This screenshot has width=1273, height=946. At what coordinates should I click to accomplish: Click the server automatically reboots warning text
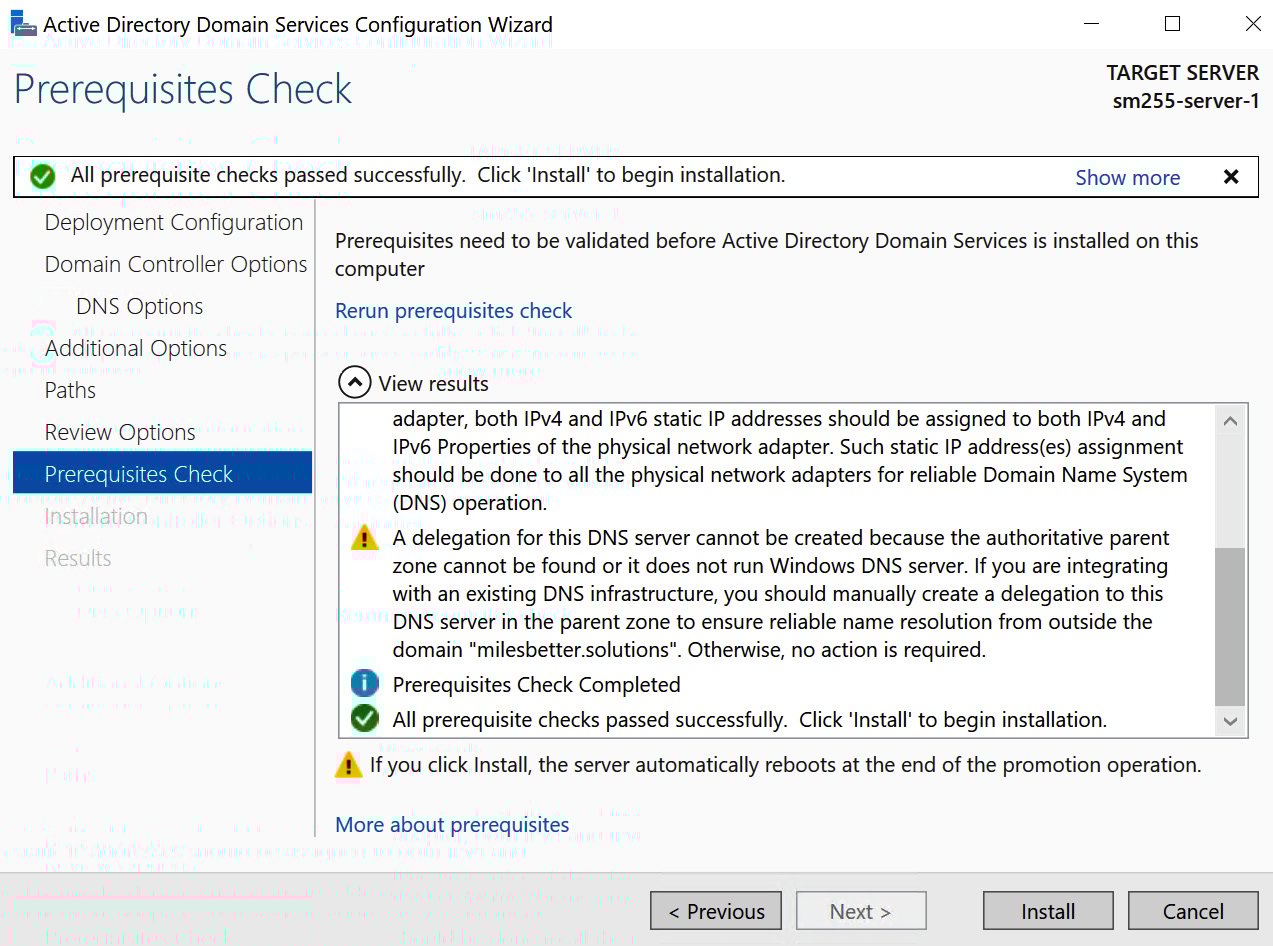pos(785,766)
